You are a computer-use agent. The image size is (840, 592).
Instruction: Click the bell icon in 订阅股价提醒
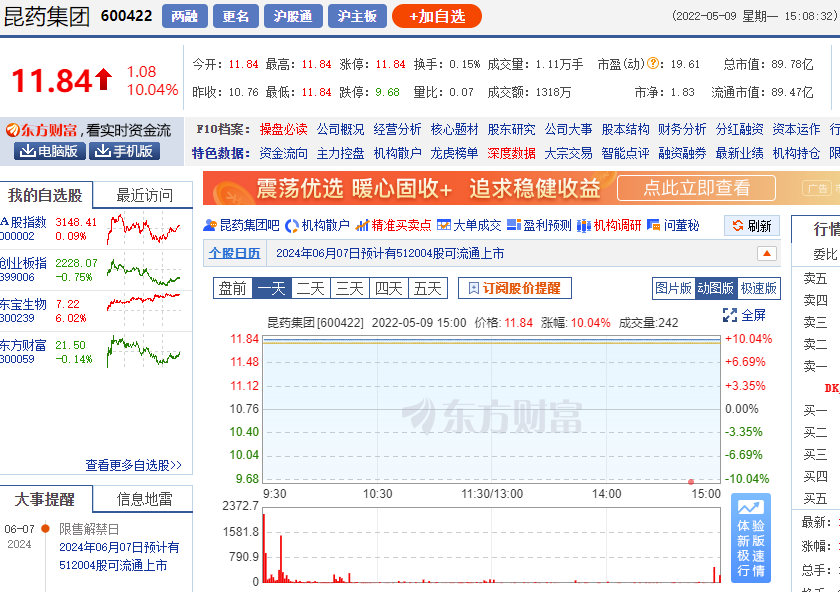click(x=474, y=288)
